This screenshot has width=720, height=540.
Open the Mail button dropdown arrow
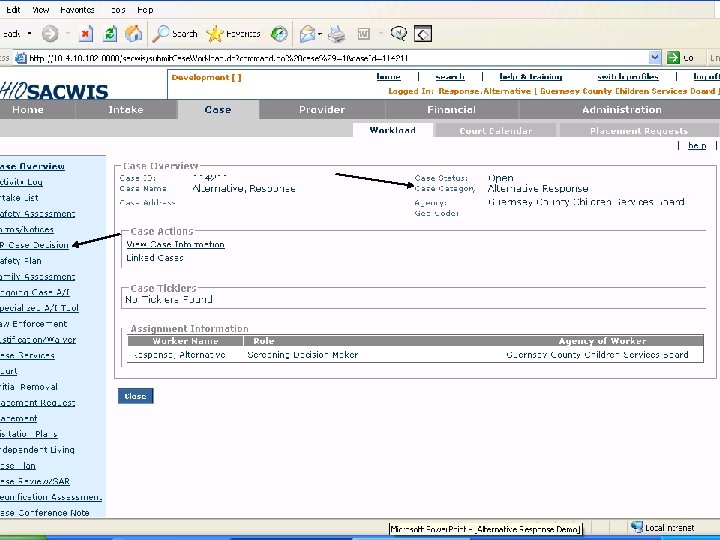pos(320,34)
